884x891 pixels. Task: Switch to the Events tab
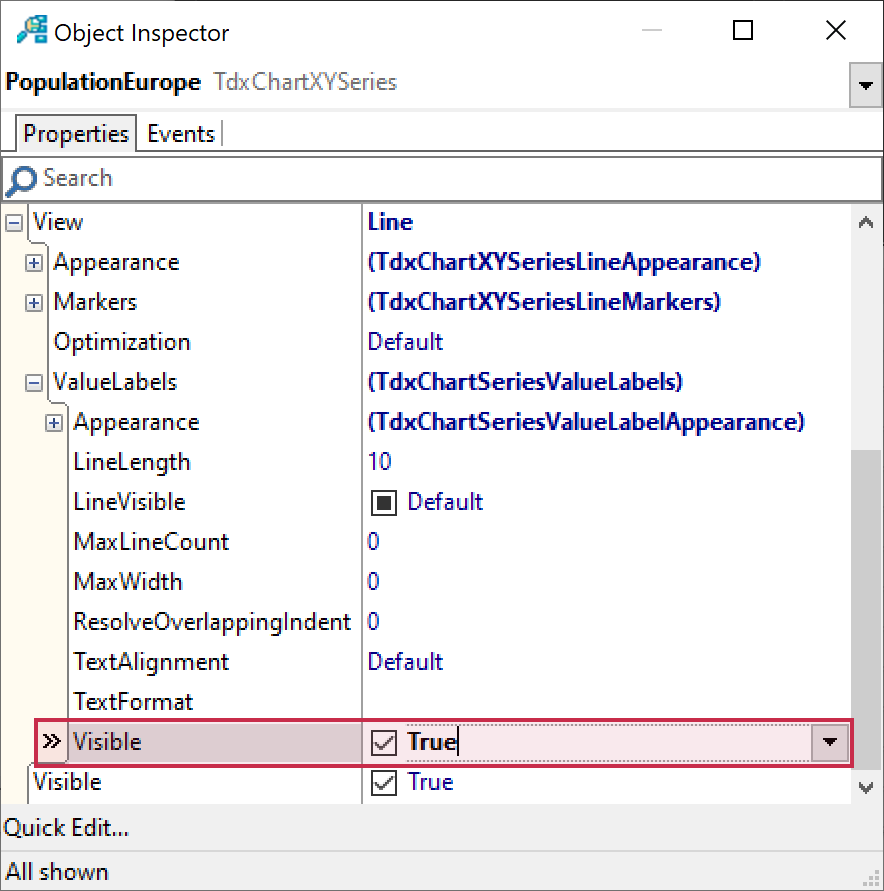coord(181,134)
